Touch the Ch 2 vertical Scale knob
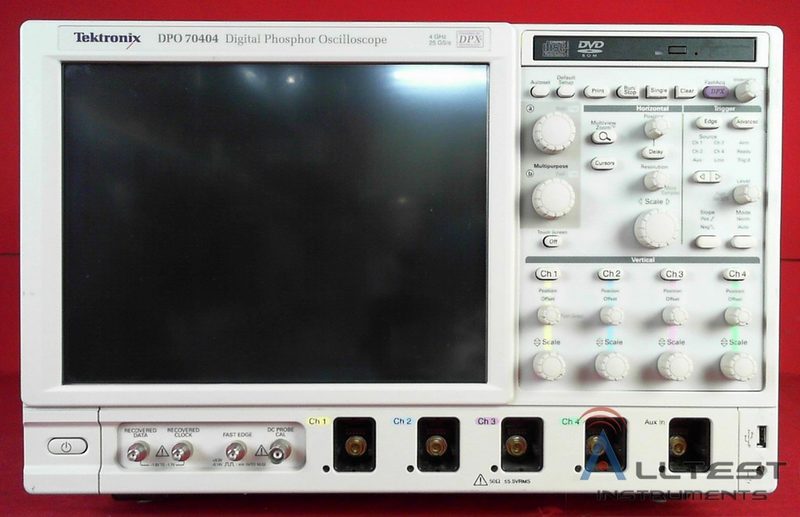Image resolution: width=800 pixels, height=517 pixels. 611,365
